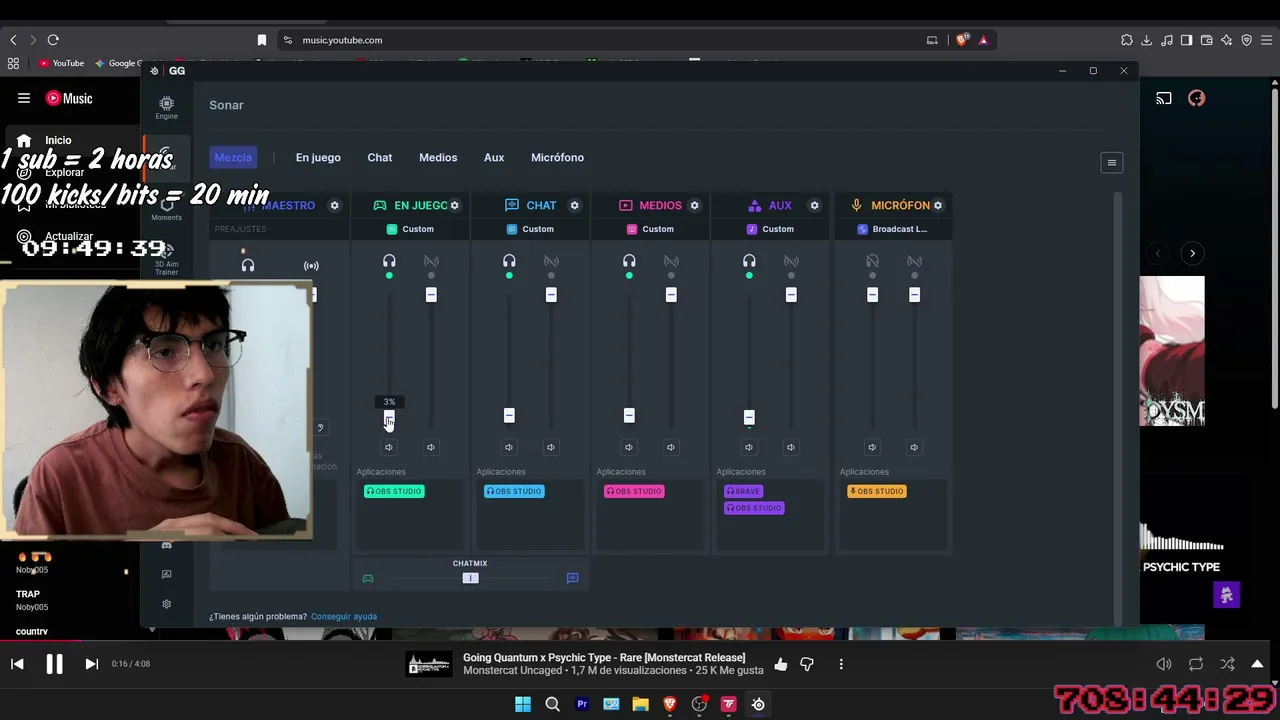
Task: Open the Engine section in GG sidebar
Action: (166, 107)
